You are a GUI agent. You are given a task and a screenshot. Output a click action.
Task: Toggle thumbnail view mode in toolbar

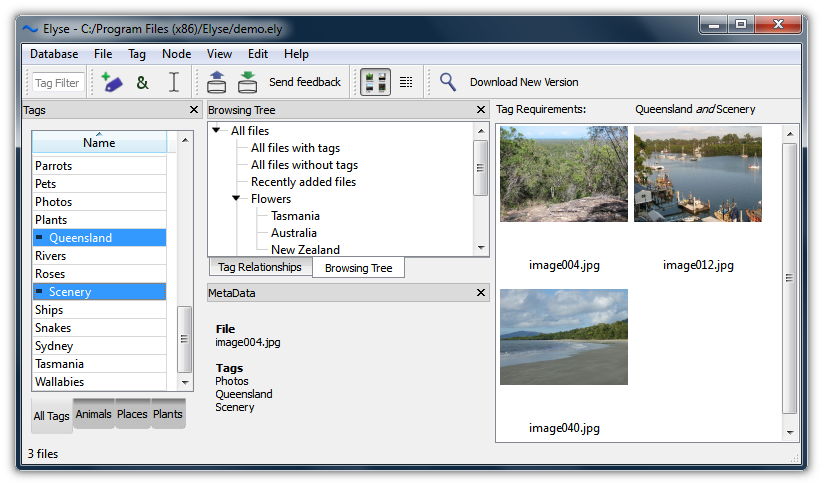click(375, 83)
